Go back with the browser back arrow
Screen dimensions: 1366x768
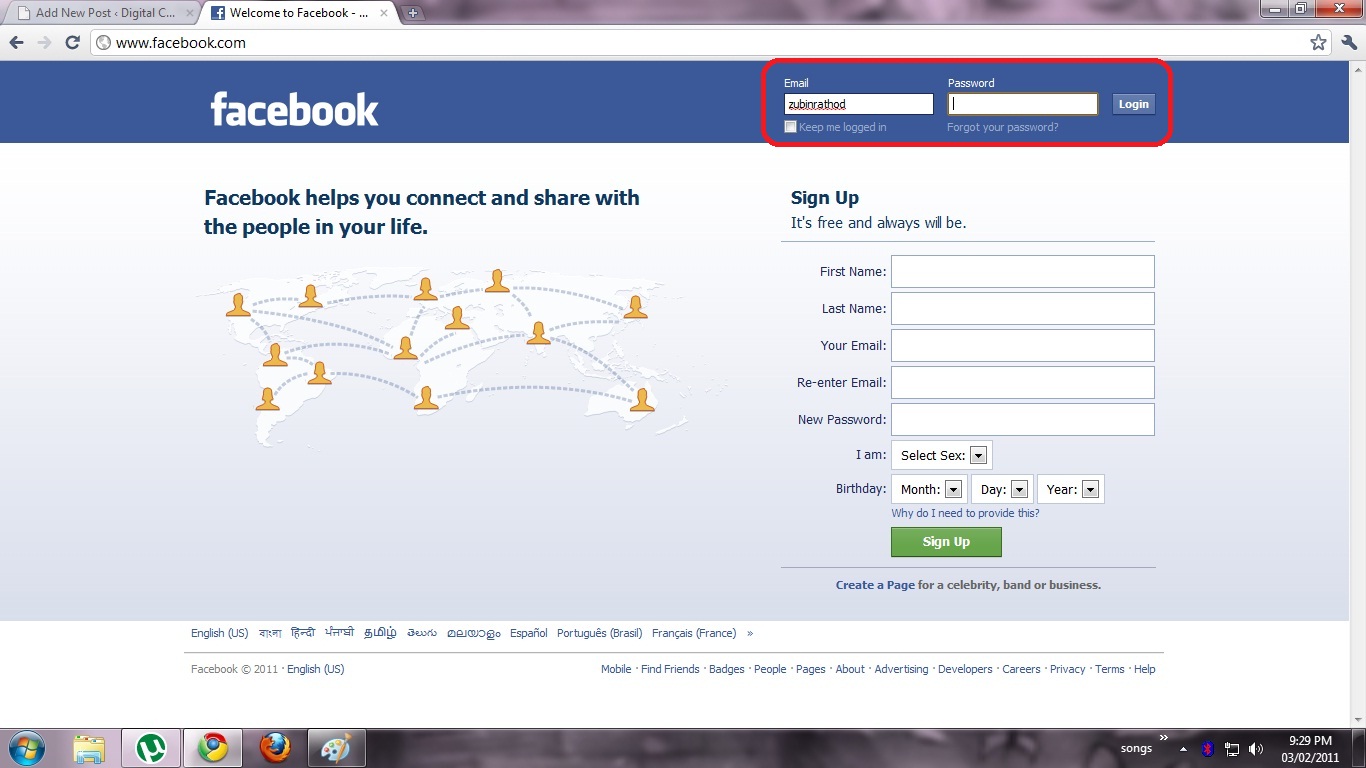(16, 43)
